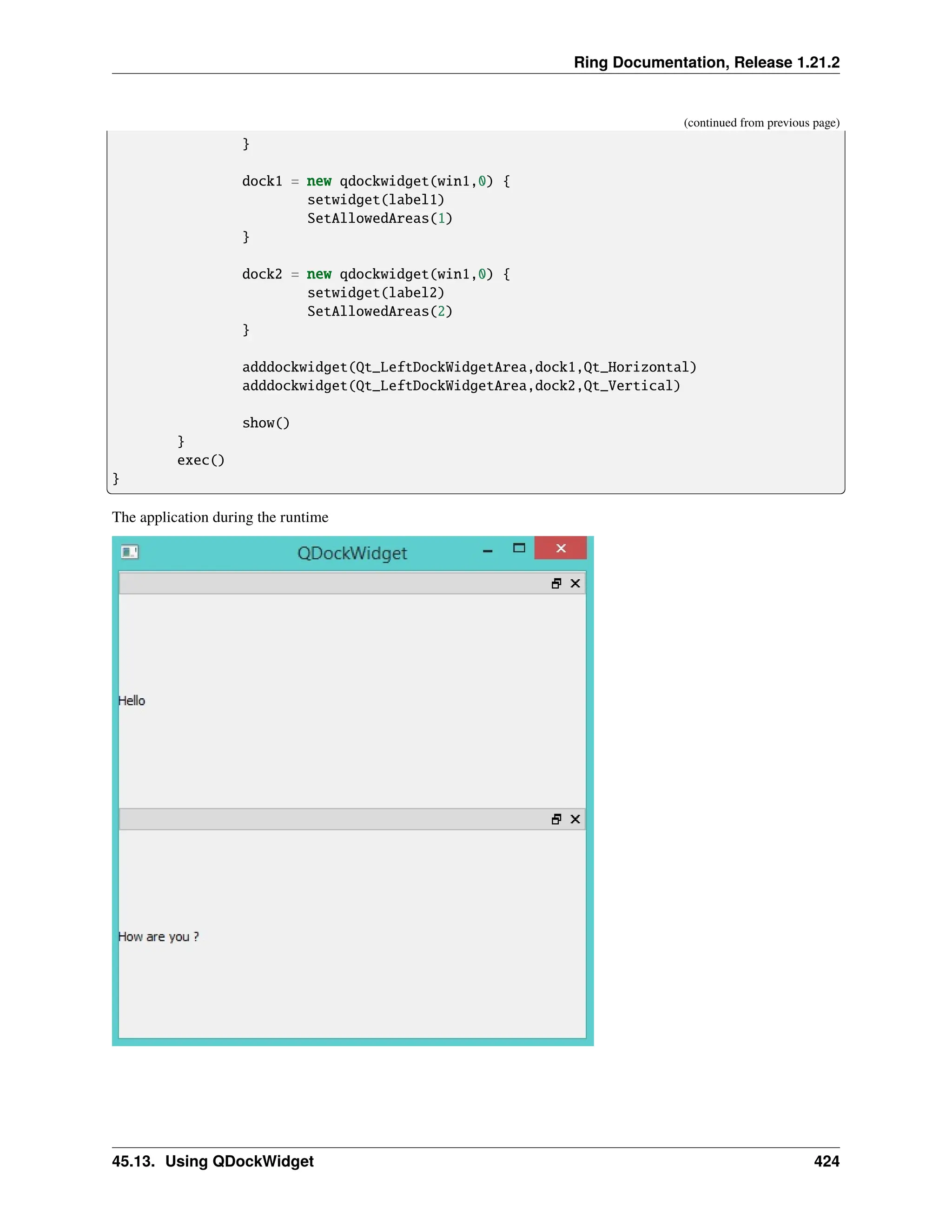Close the dock panel containing Hello
Image resolution: width=952 pixels, height=1232 pixels.
(575, 583)
